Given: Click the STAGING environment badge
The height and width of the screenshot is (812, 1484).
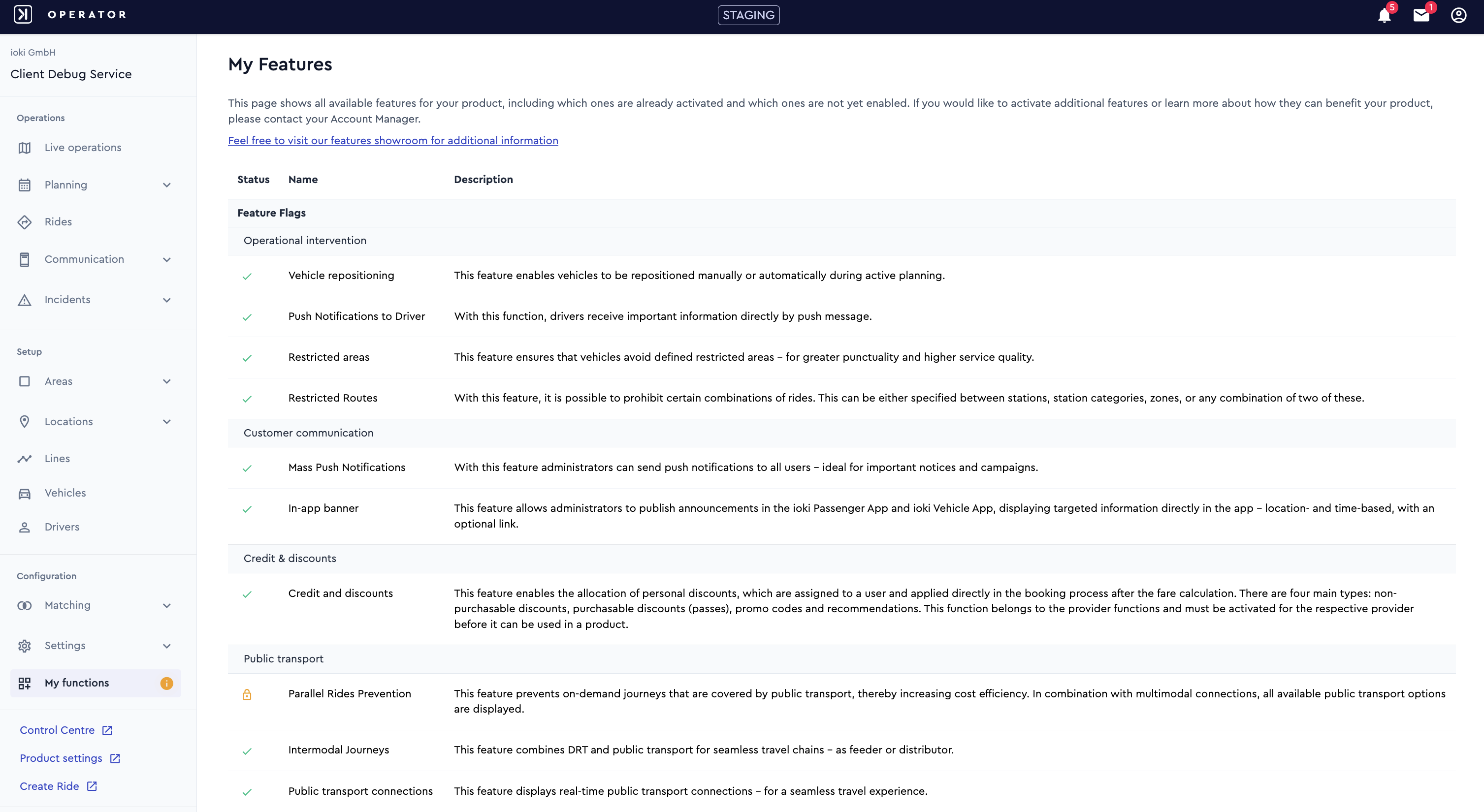Looking at the screenshot, I should (x=748, y=15).
